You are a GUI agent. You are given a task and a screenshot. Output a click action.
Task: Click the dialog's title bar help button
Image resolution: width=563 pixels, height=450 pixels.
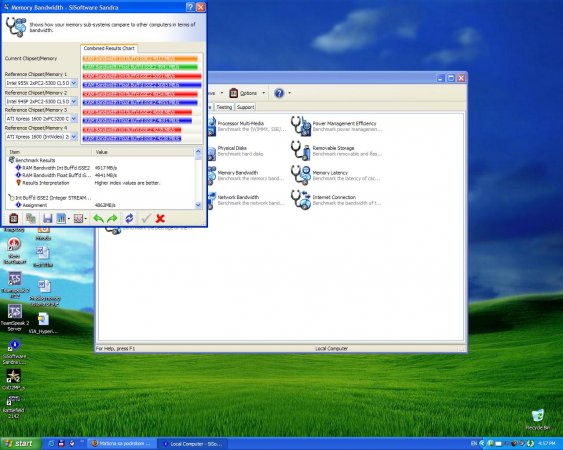(190, 7)
